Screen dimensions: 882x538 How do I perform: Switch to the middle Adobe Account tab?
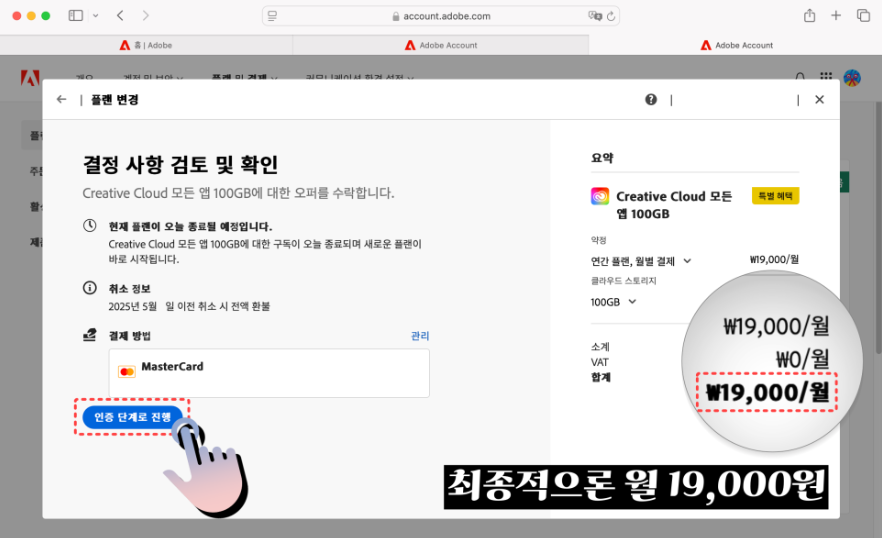[440, 45]
